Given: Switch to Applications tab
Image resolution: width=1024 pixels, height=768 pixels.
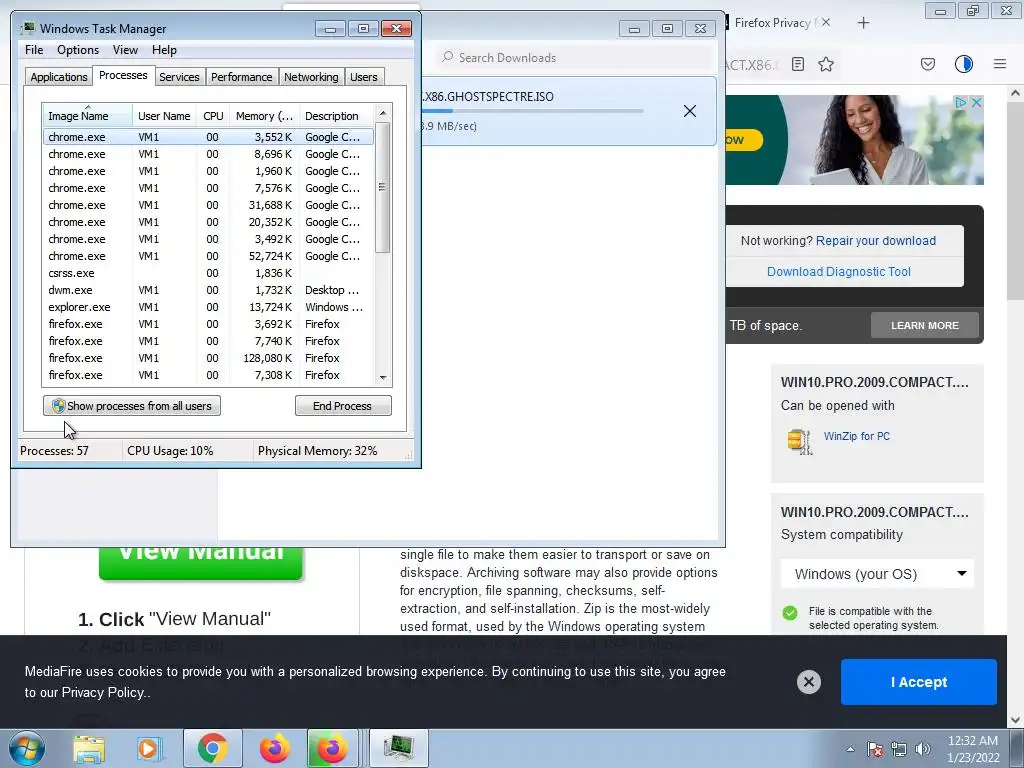Looking at the screenshot, I should pyautogui.click(x=59, y=77).
